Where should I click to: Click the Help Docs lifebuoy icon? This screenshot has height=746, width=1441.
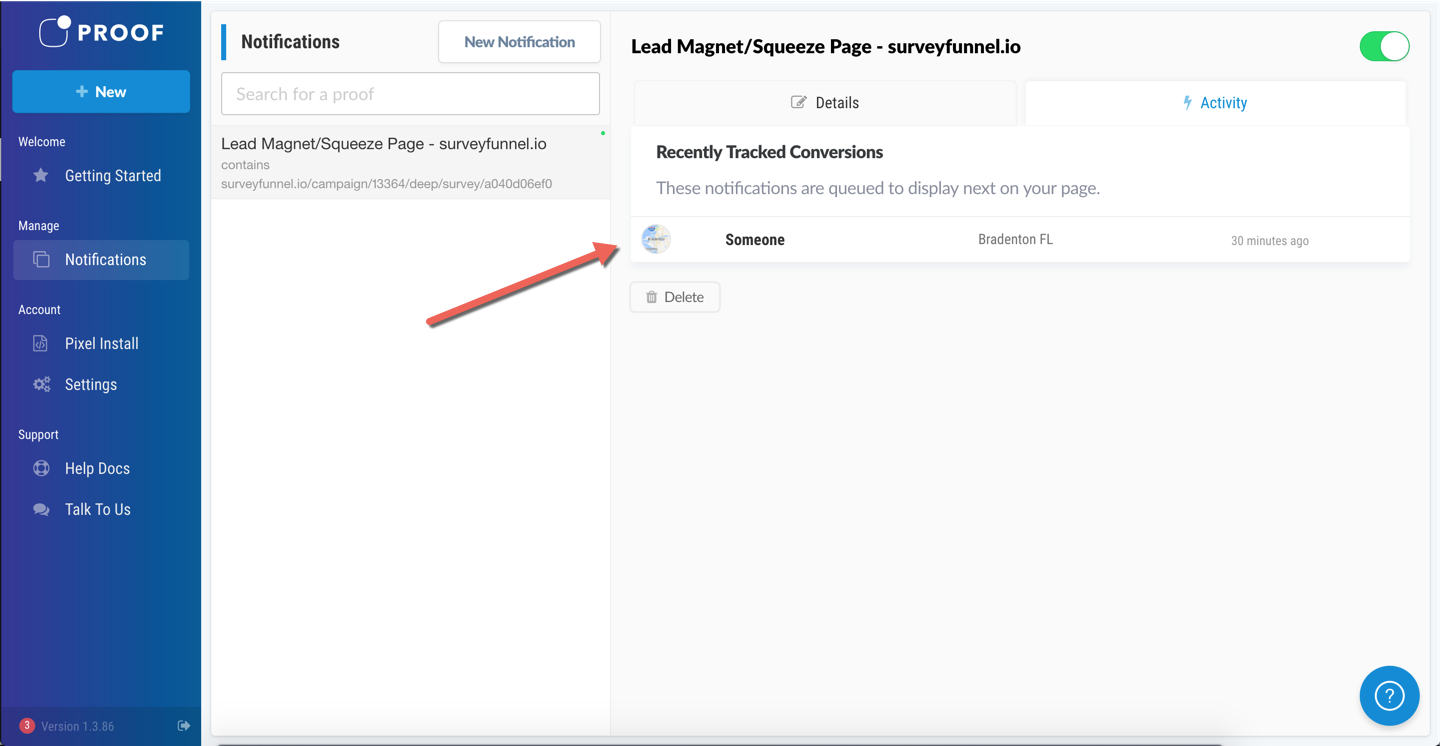pos(41,469)
